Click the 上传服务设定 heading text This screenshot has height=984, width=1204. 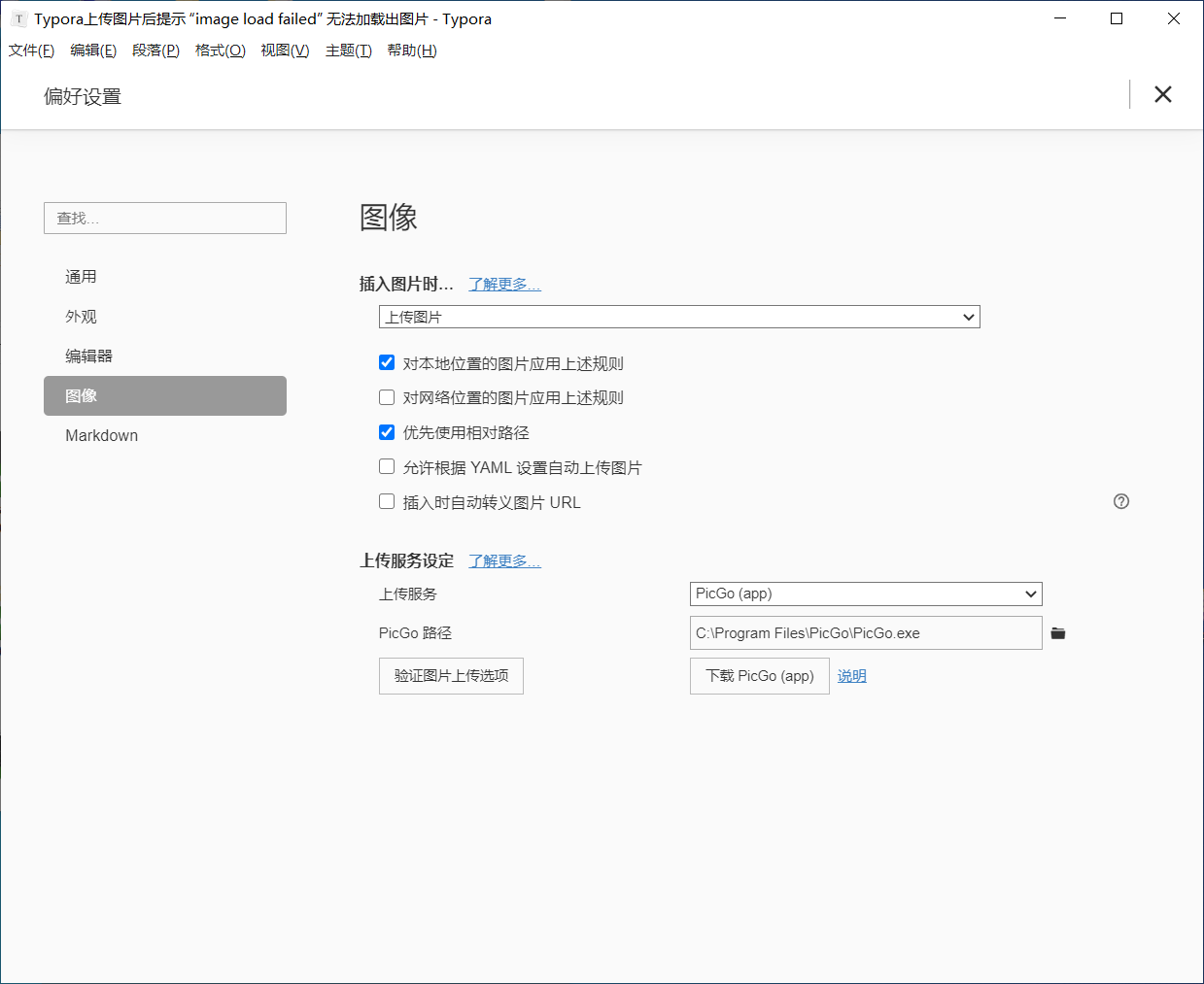pos(407,560)
